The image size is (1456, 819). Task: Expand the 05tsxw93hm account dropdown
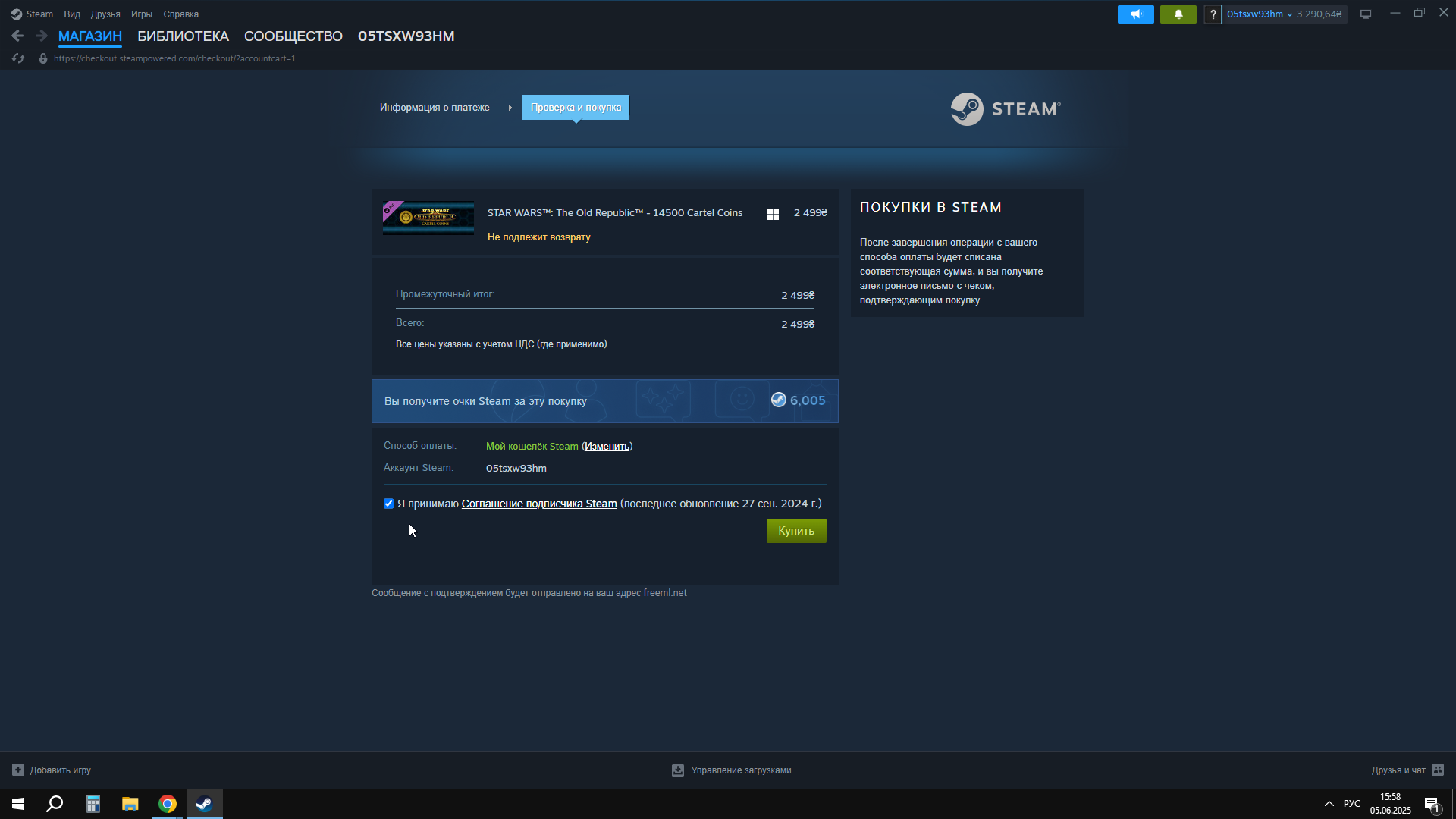1260,14
